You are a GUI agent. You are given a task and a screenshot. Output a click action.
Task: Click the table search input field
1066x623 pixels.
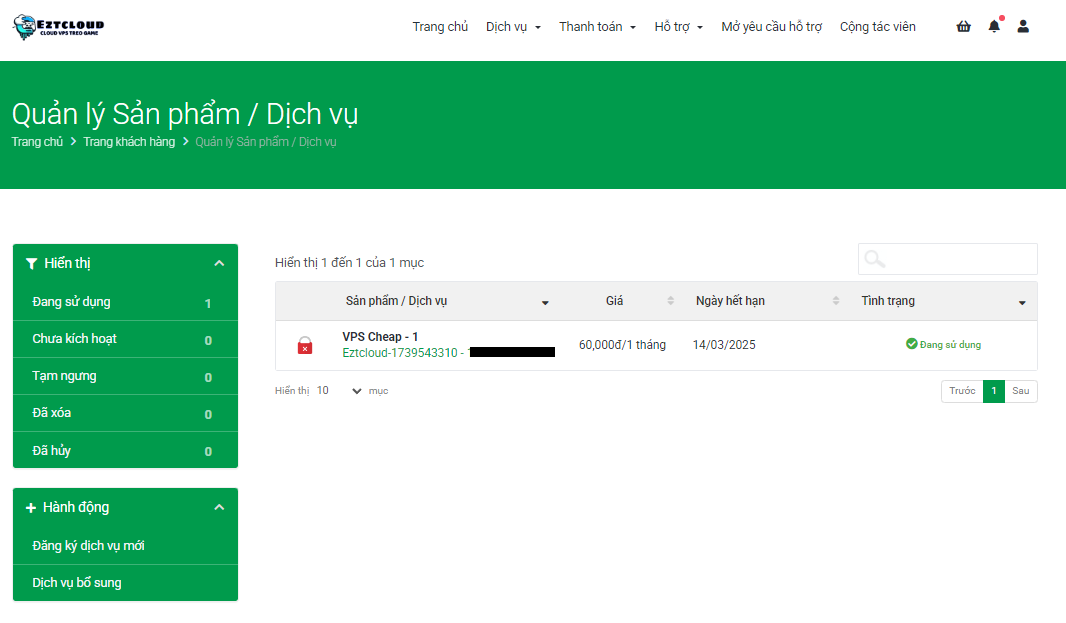[x=960, y=259]
